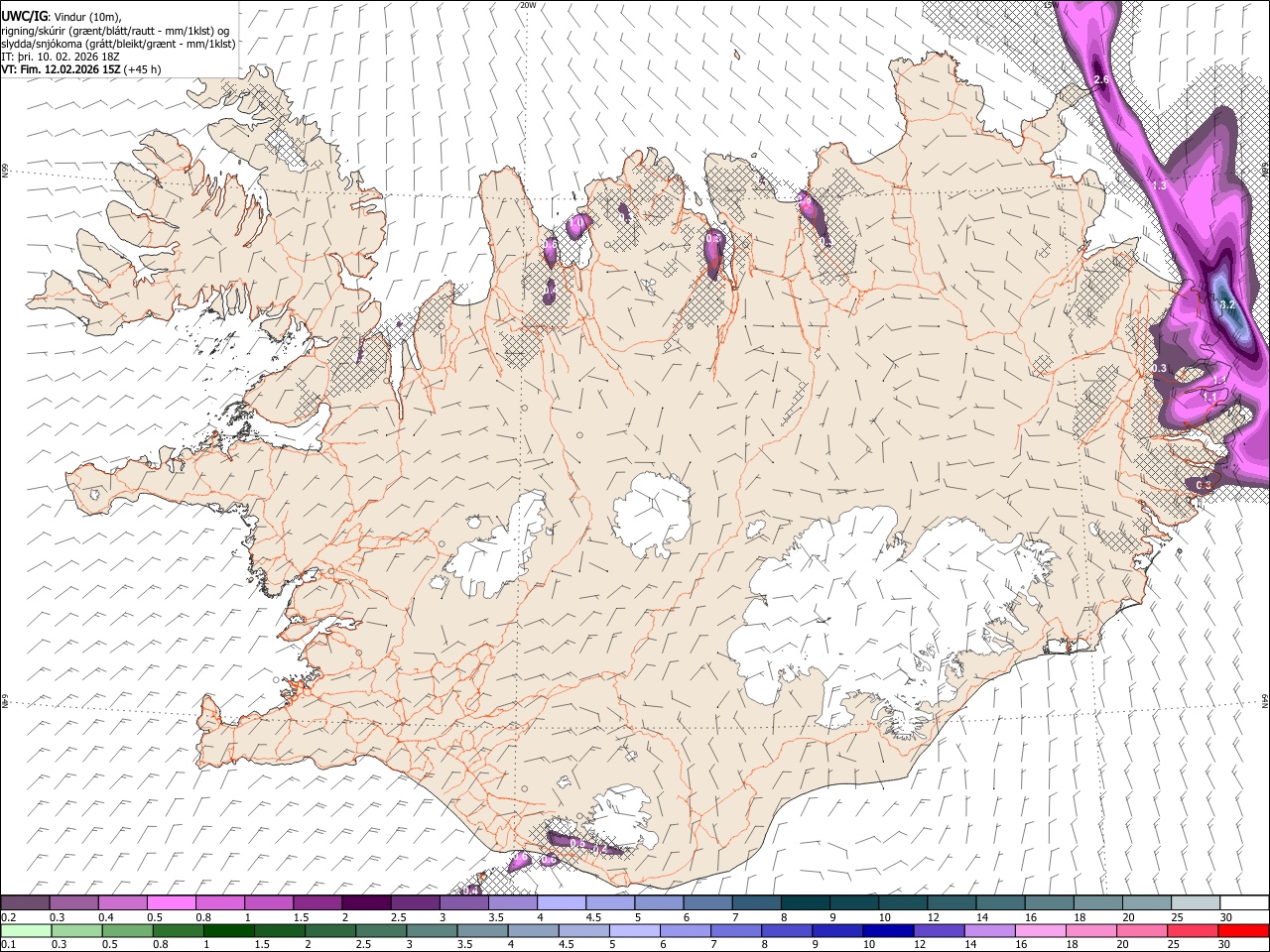This screenshot has width=1270, height=952.
Task: Pick the lower scale pink swatch between 18 and 20
Action: coord(1091,930)
